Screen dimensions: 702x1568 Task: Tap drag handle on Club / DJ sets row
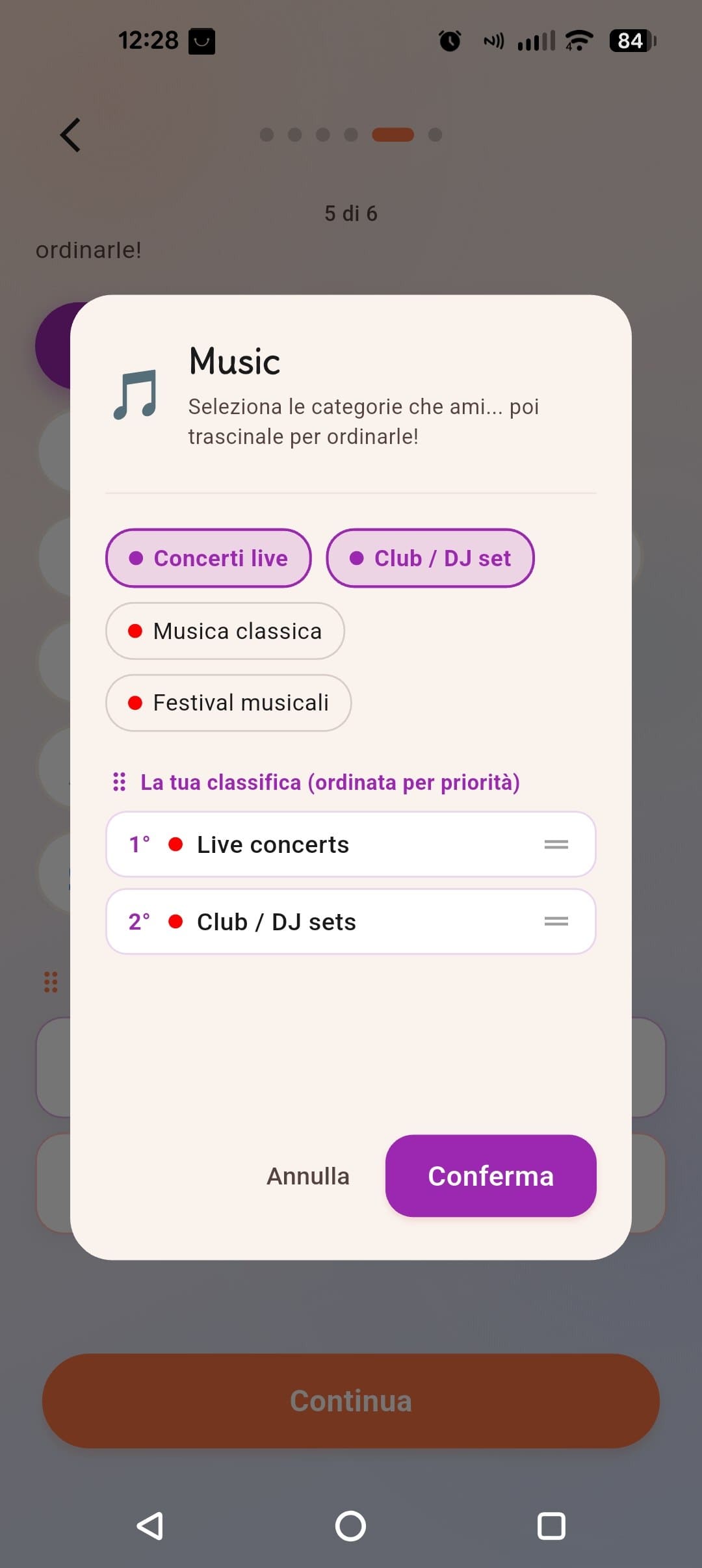556,921
